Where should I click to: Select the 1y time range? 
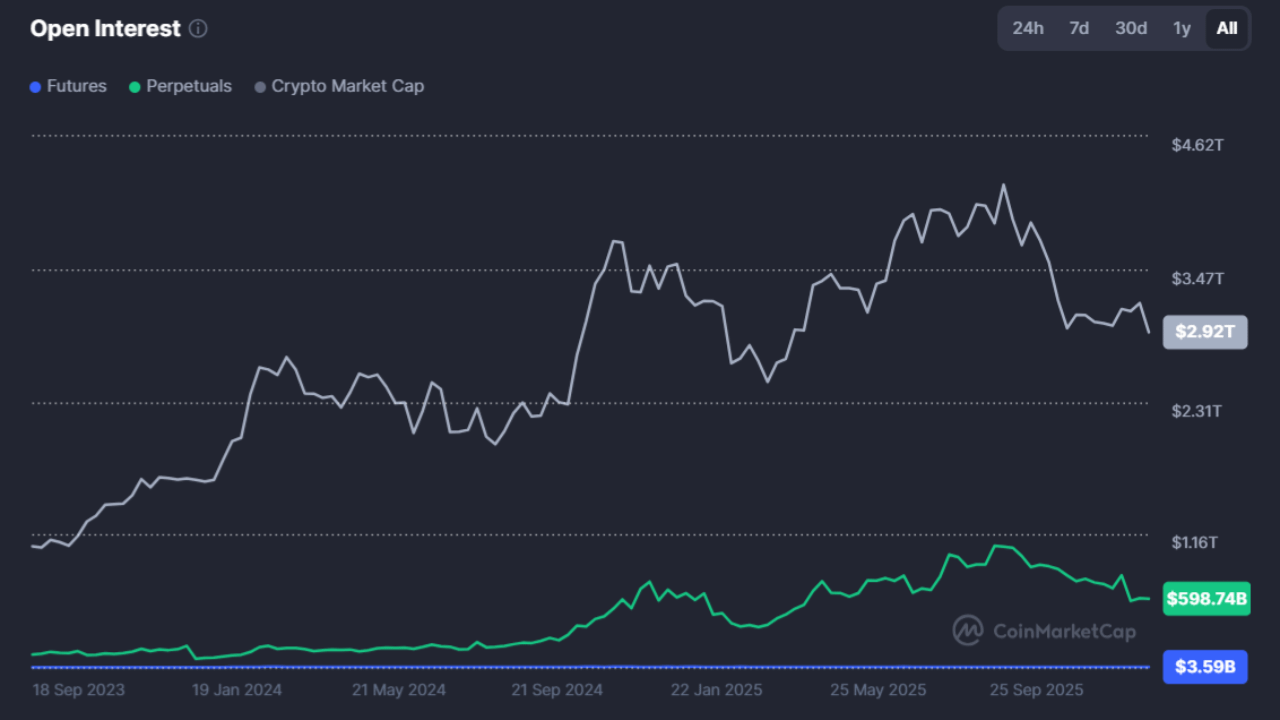1182,28
